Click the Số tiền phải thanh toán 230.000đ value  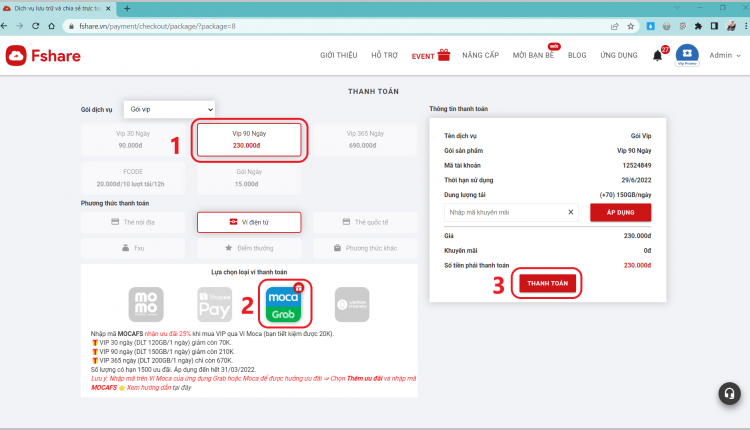click(x=637, y=265)
